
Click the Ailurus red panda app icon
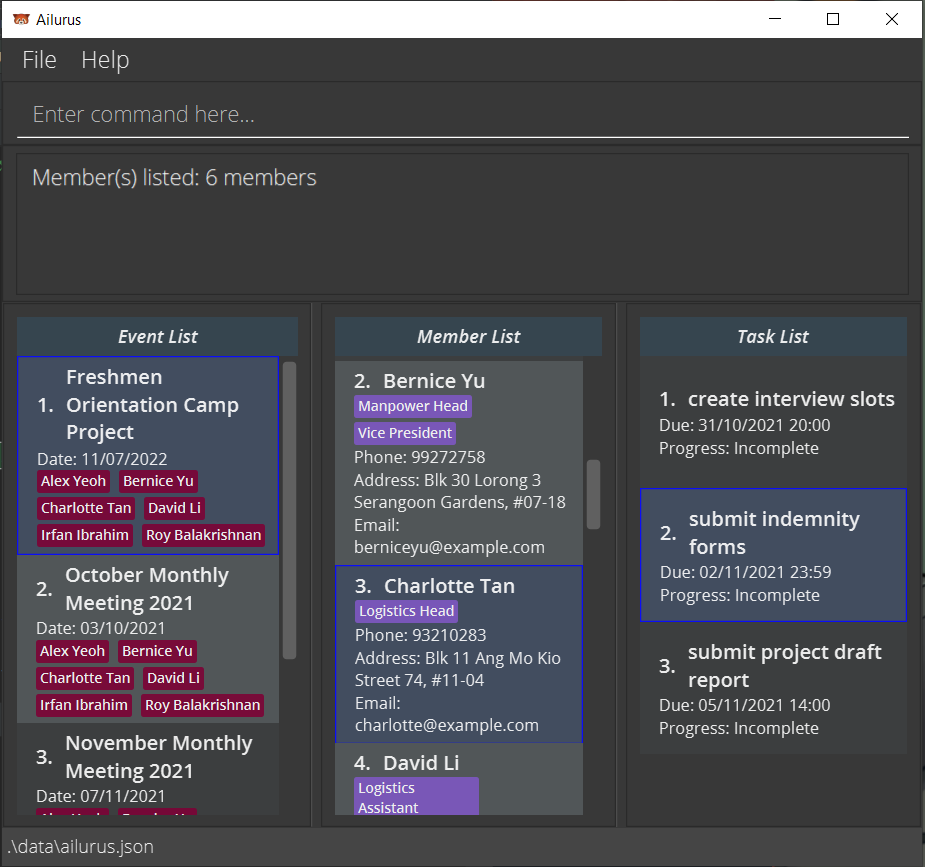[20, 19]
